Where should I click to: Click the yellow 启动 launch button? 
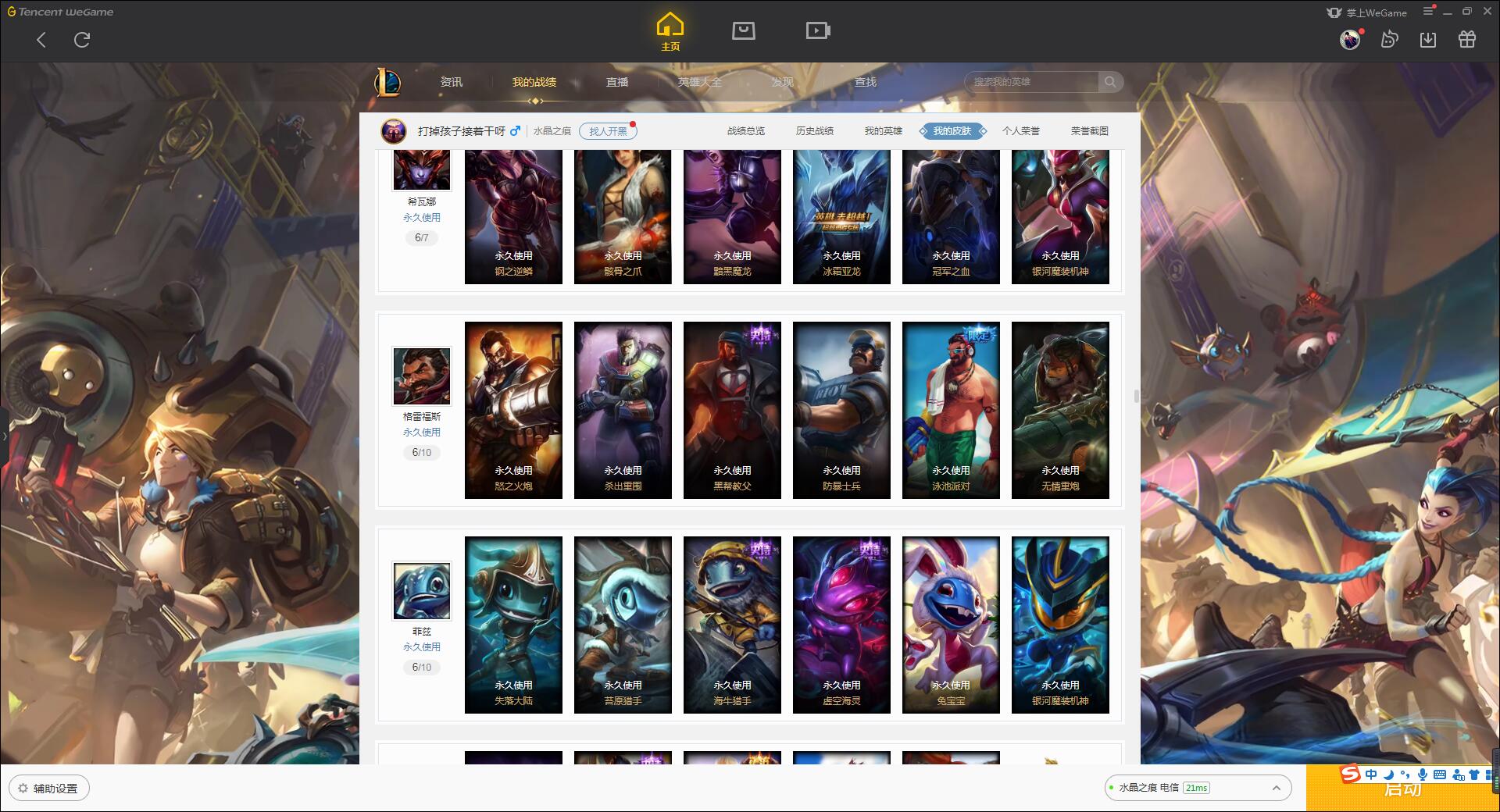[1402, 789]
